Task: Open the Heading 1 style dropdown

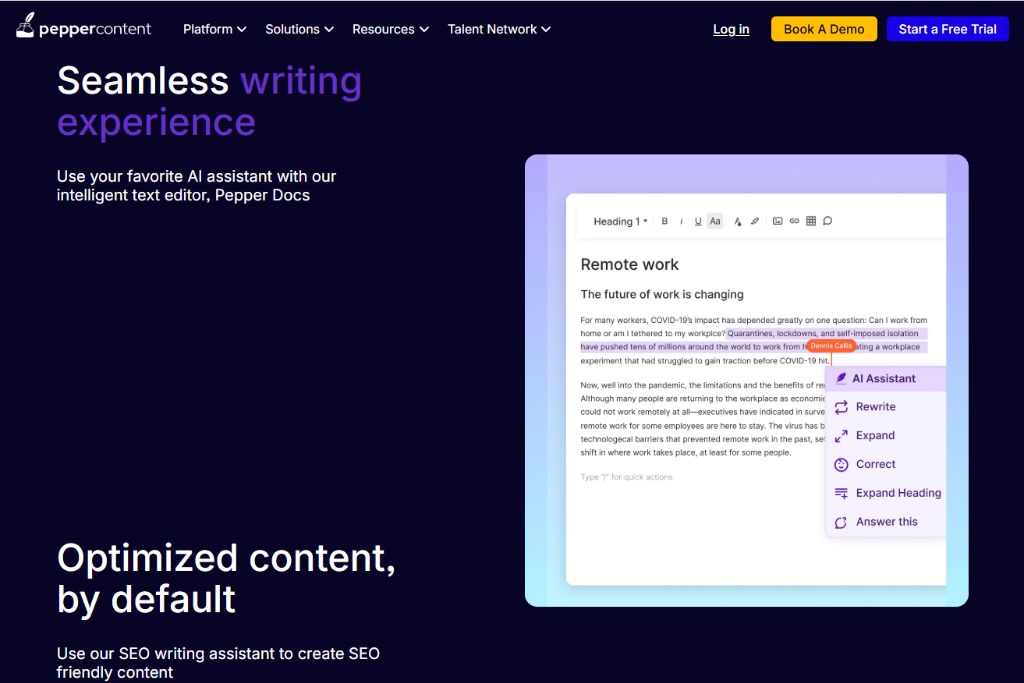Action: point(620,221)
